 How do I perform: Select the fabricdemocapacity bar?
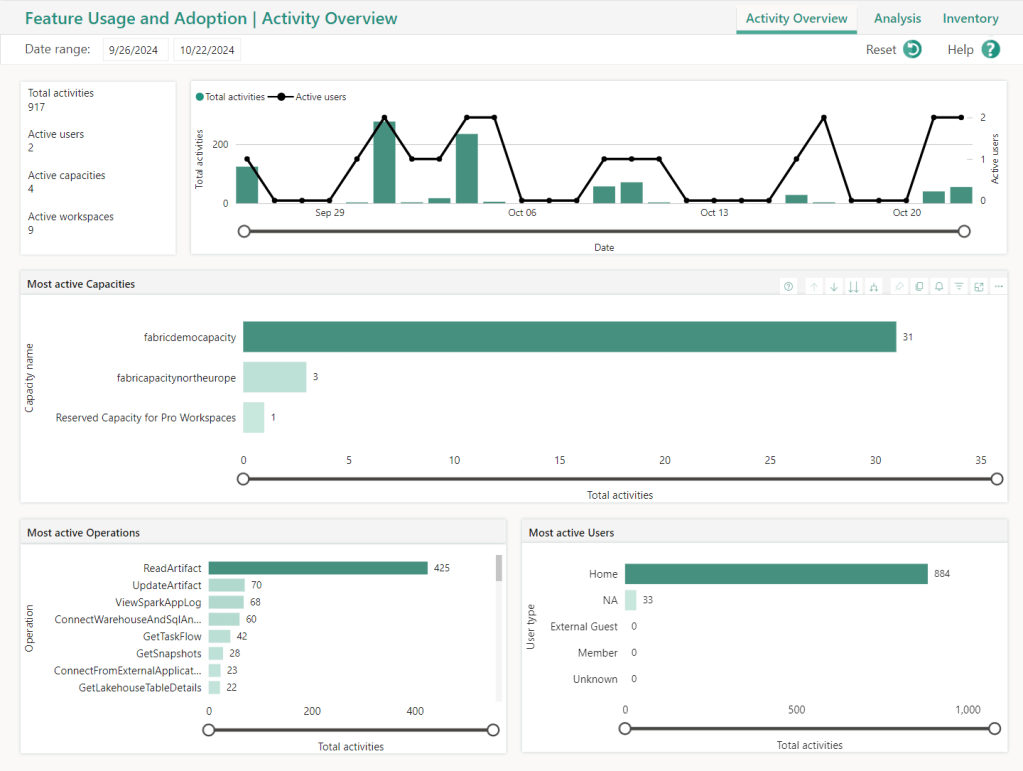(x=569, y=337)
